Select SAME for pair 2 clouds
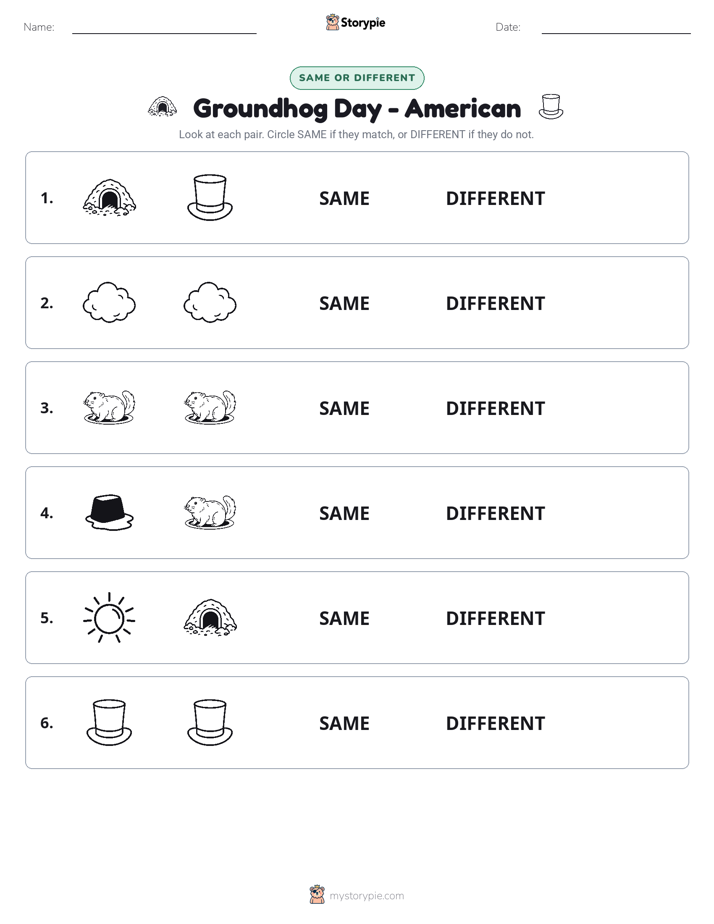The image size is (714, 924). pyautogui.click(x=344, y=303)
